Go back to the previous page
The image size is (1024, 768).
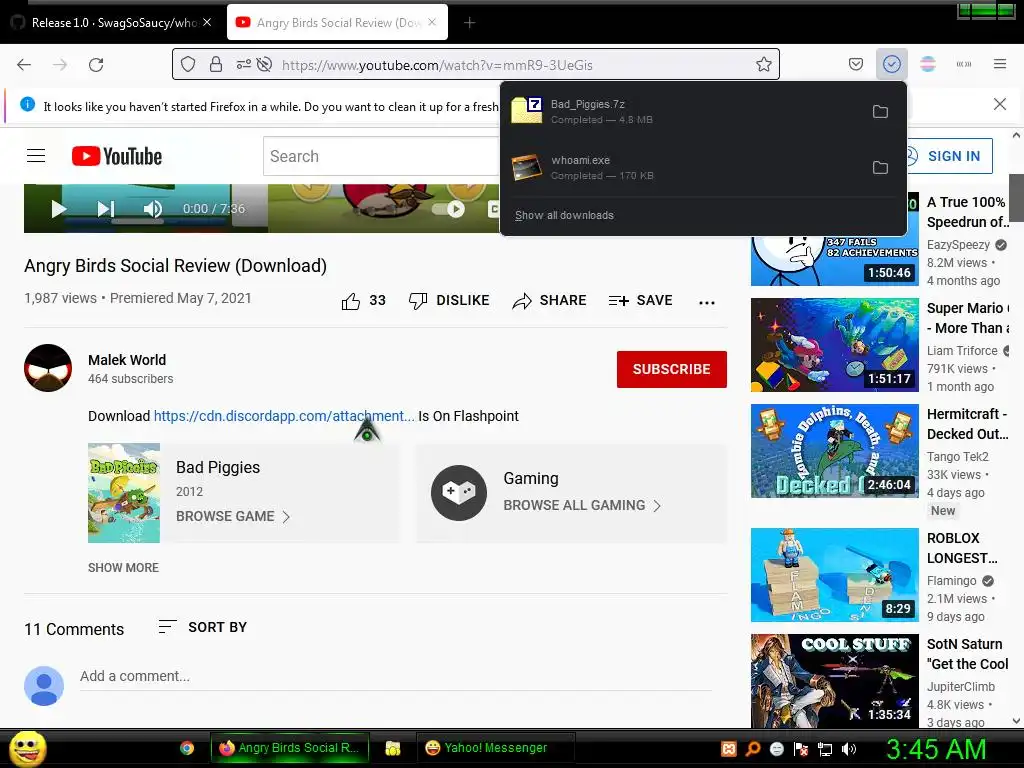click(x=24, y=65)
